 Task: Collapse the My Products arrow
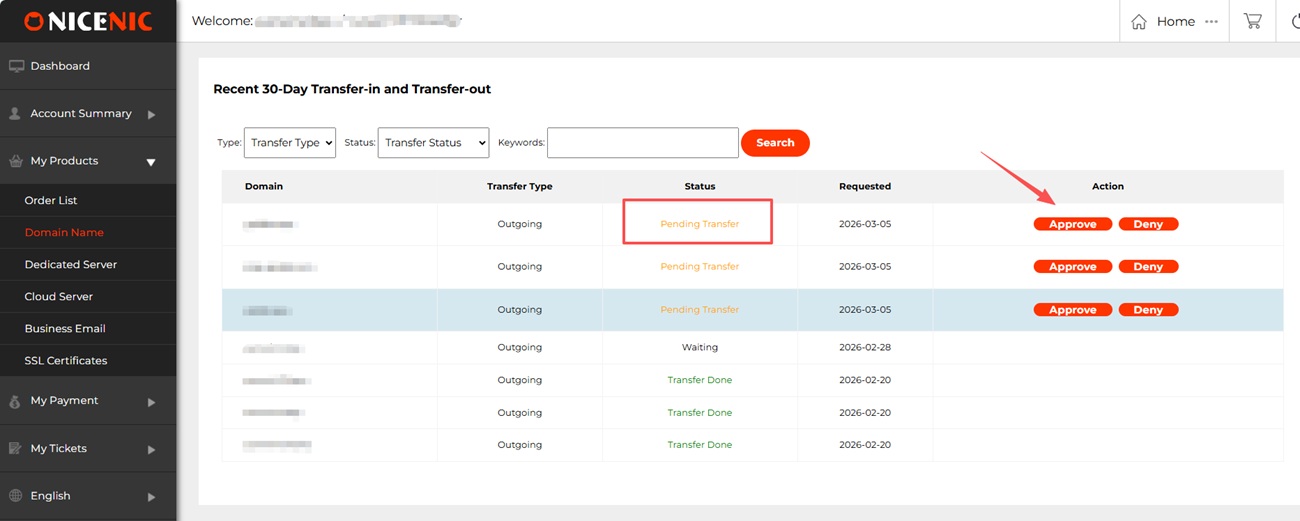[x=151, y=162]
